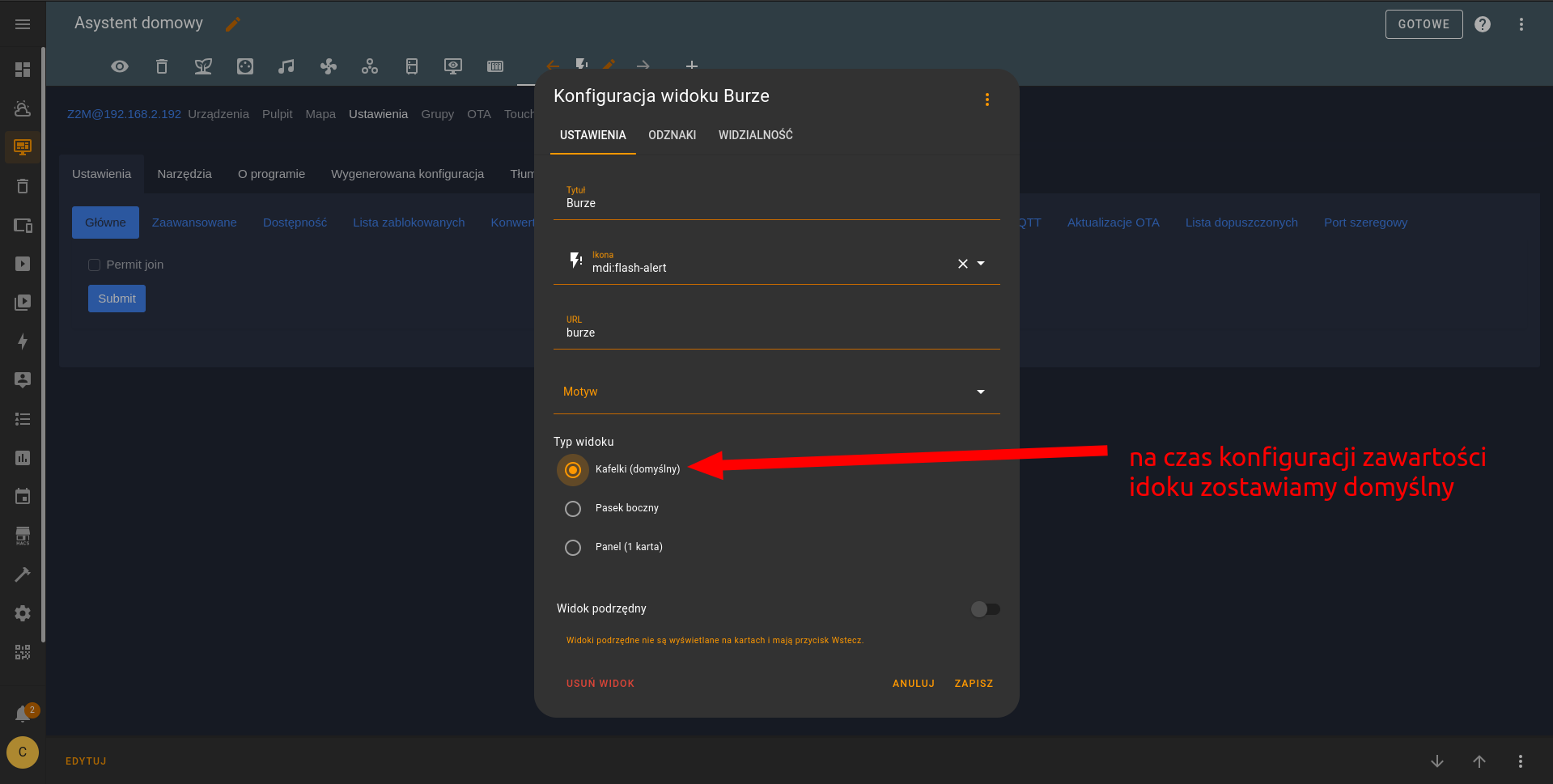The width and height of the screenshot is (1553, 784).
Task: Open the trash bin item in sidebar
Action: tap(23, 186)
